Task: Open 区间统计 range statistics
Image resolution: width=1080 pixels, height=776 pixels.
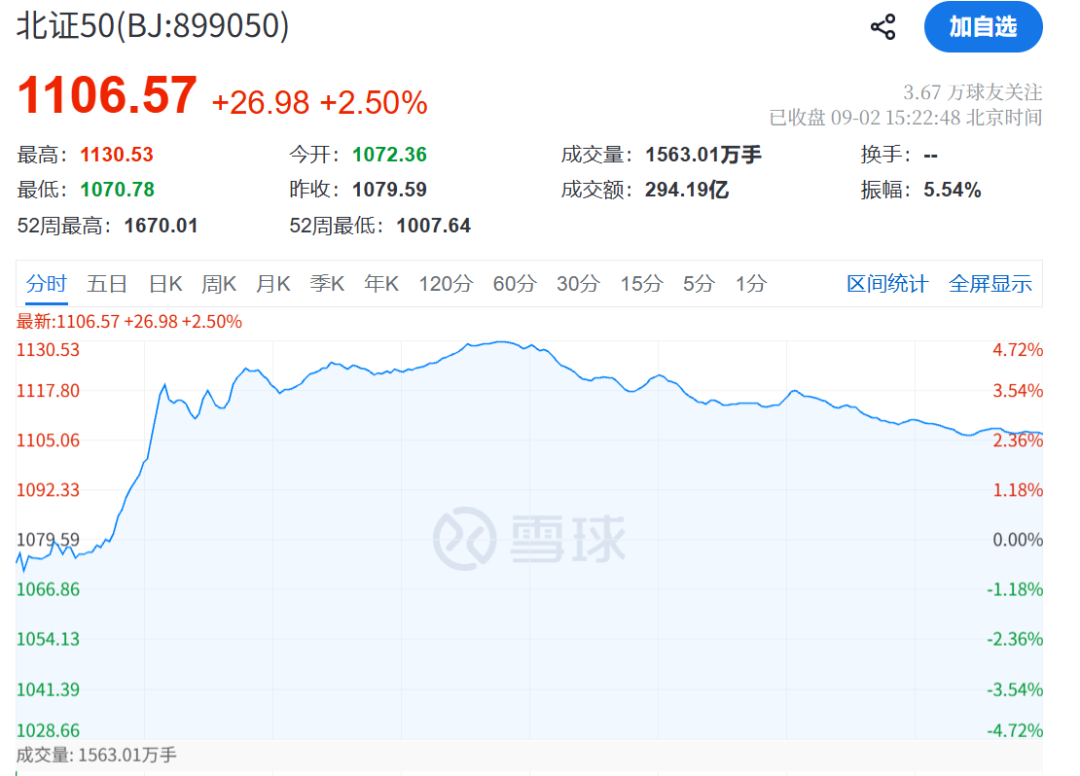Action: pyautogui.click(x=887, y=284)
